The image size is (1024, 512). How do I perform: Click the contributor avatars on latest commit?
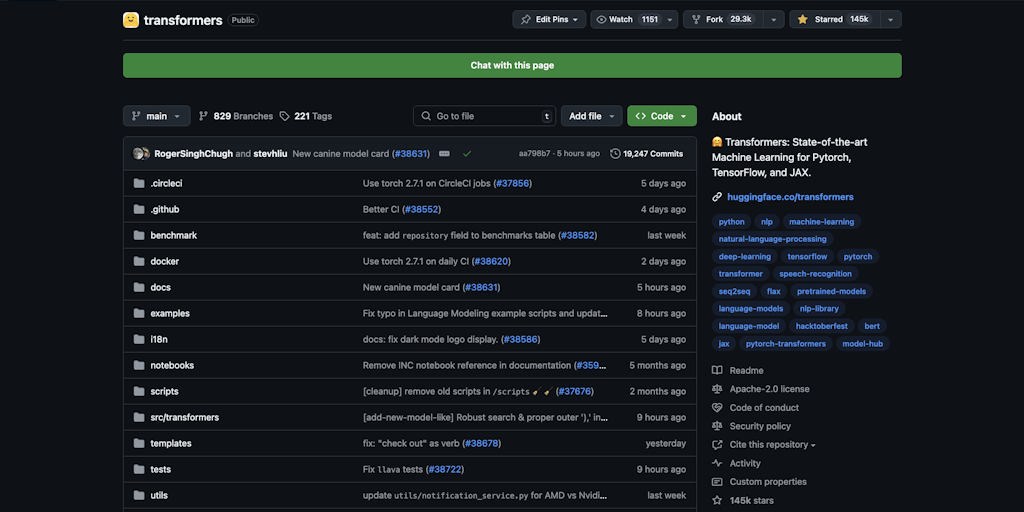point(141,154)
